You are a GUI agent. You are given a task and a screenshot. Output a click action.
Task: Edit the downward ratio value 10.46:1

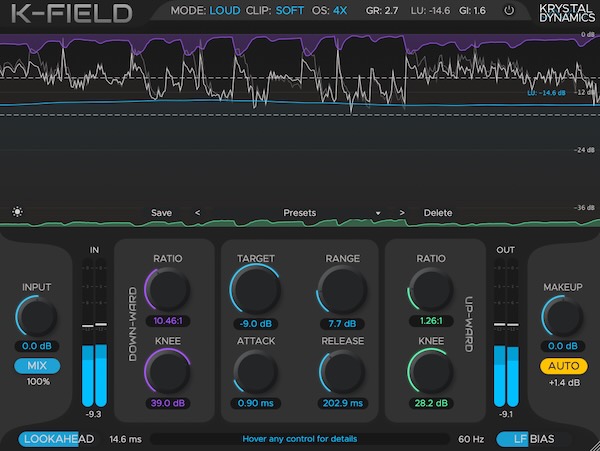(168, 321)
